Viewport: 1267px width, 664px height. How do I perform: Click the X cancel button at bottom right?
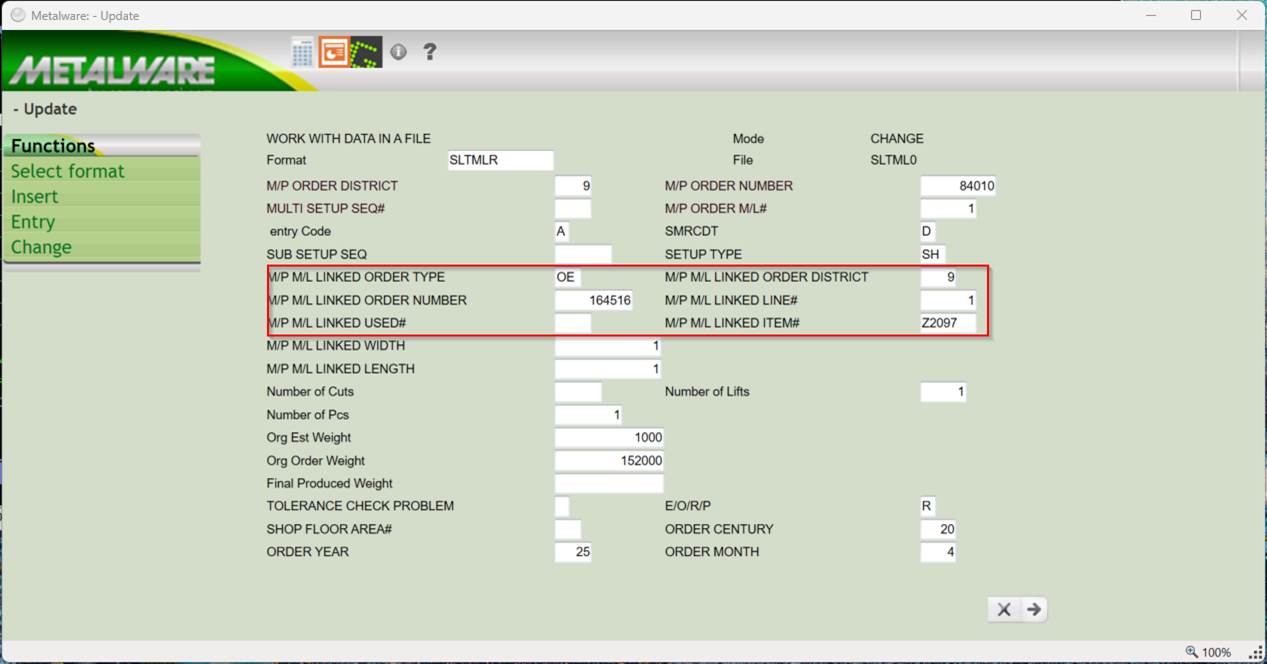pyautogui.click(x=1004, y=609)
